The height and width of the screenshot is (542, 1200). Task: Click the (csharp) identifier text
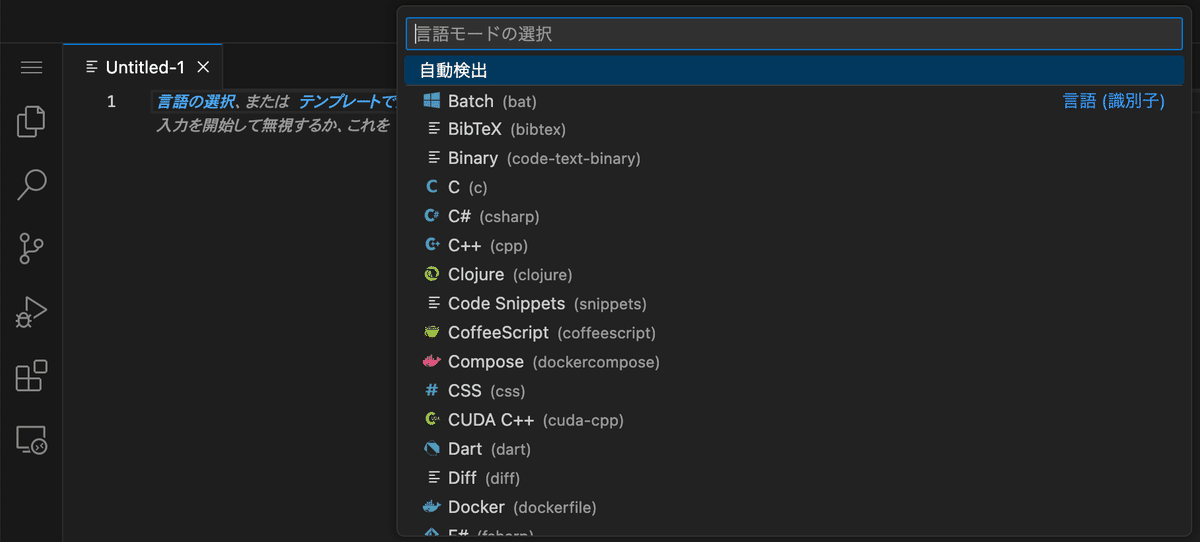pyautogui.click(x=510, y=217)
